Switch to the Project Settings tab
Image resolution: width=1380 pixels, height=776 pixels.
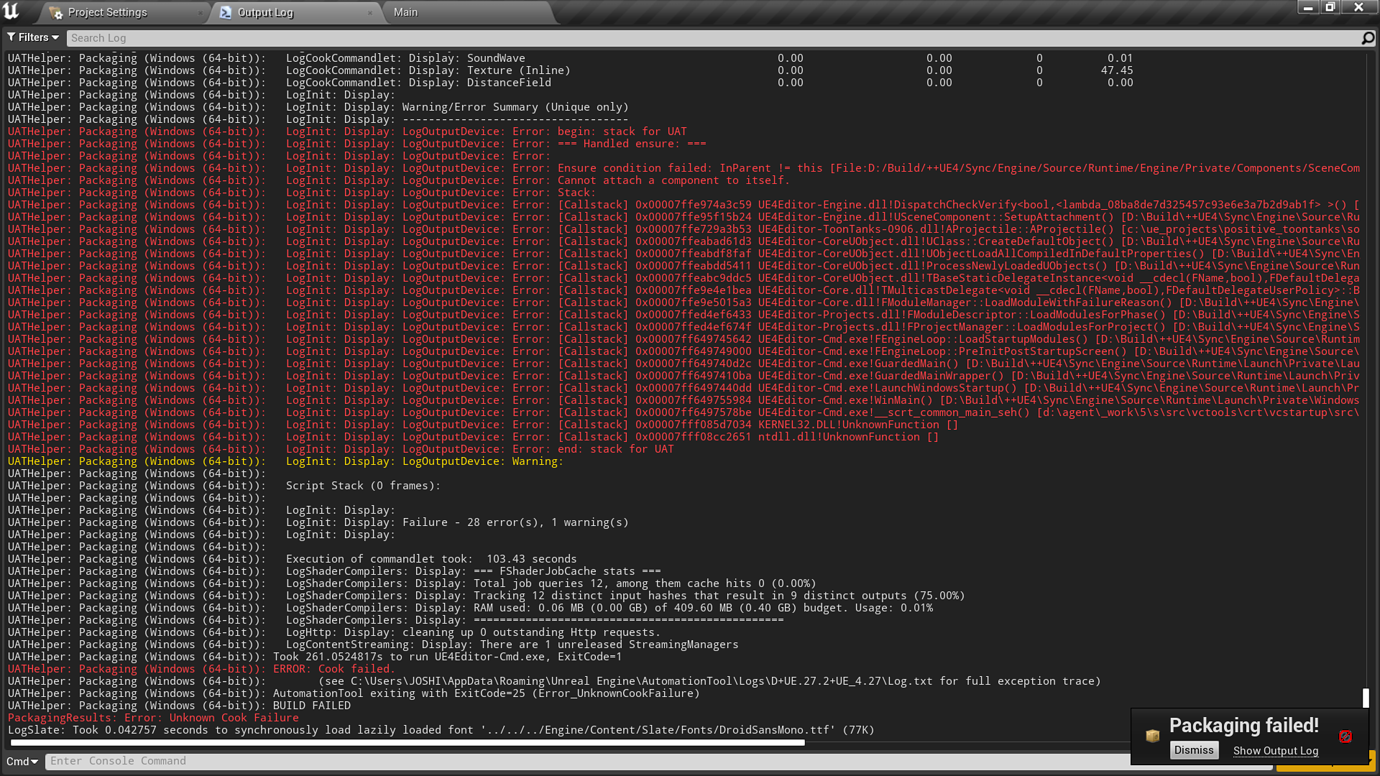coord(107,13)
